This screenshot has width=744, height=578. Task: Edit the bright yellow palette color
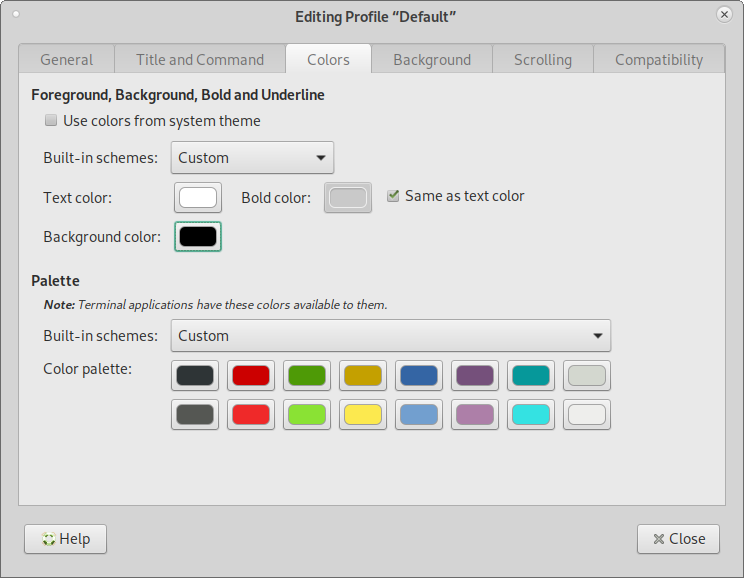point(363,414)
